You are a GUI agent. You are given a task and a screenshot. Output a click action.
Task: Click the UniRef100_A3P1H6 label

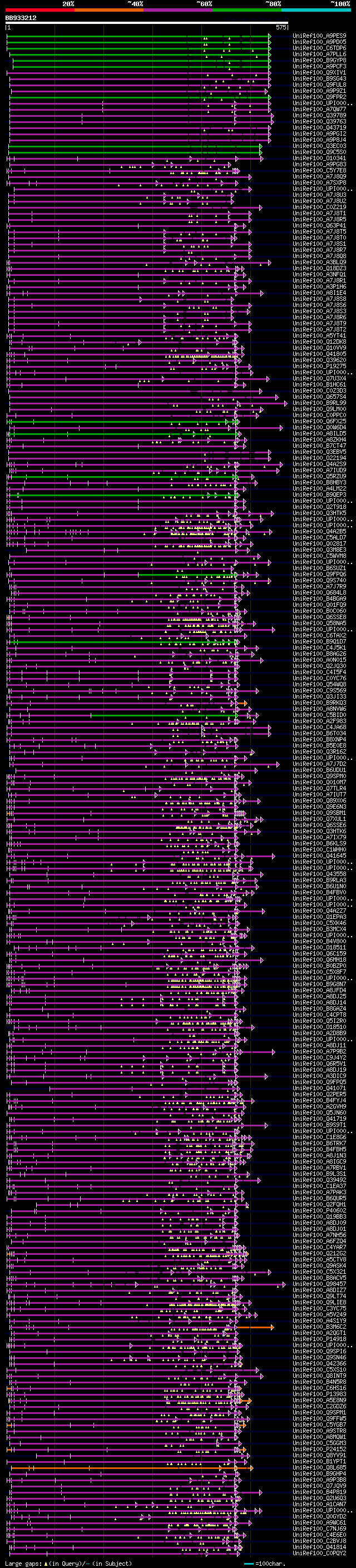coord(319,286)
